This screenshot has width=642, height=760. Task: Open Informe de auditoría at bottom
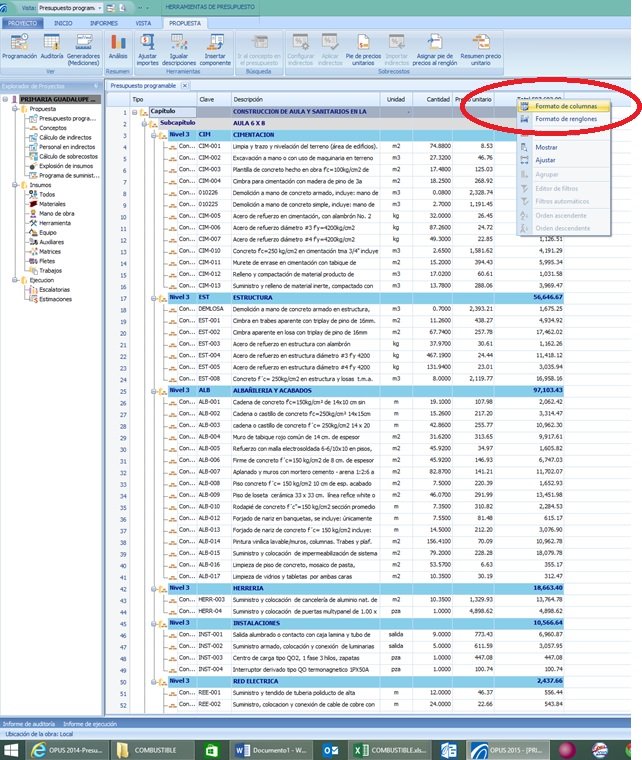coord(29,722)
